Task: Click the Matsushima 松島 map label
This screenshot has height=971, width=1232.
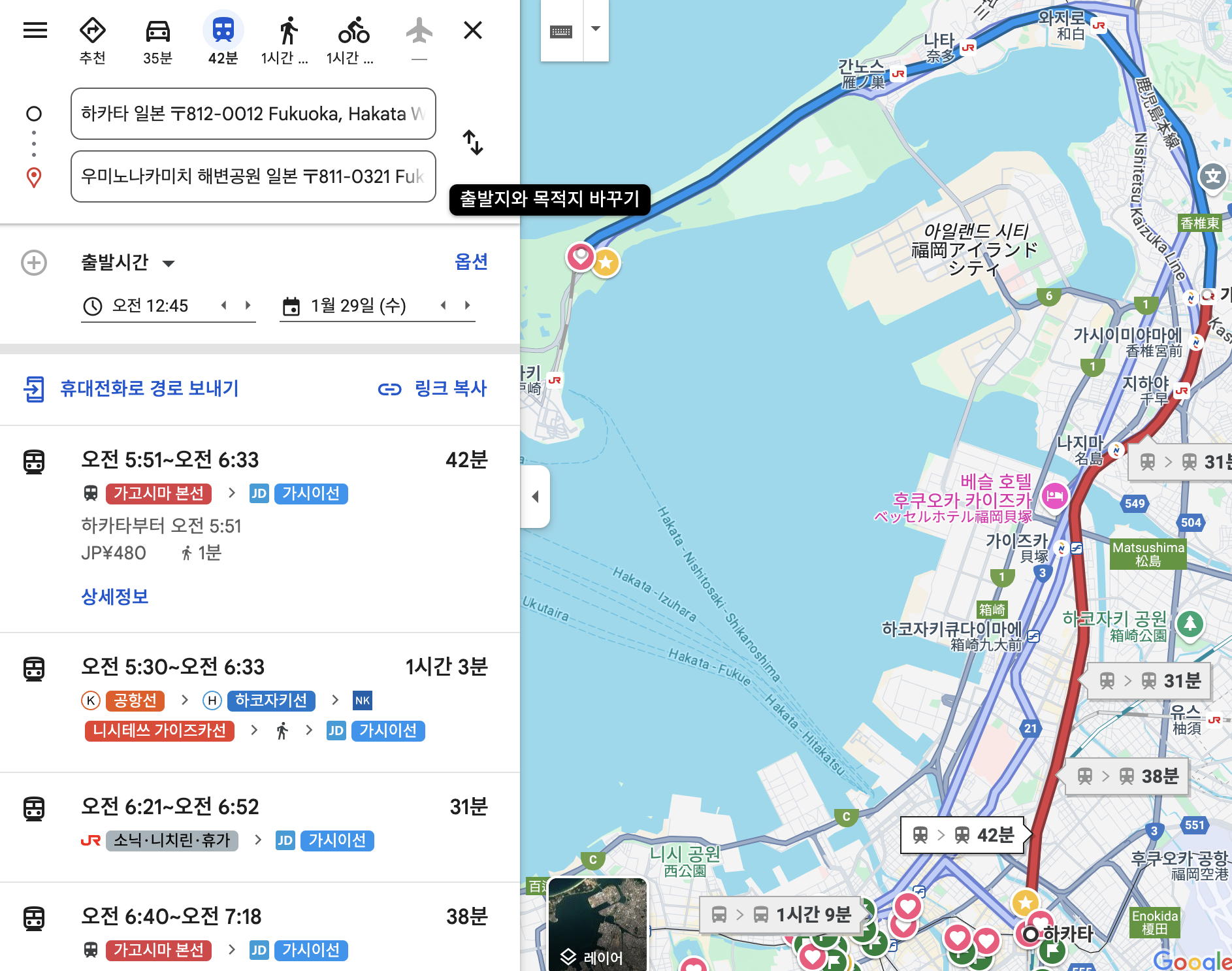Action: point(1148,554)
